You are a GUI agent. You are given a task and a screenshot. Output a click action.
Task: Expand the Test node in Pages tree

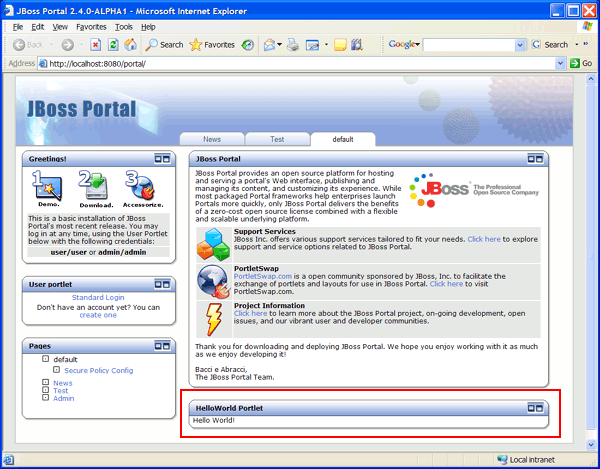(x=46, y=390)
